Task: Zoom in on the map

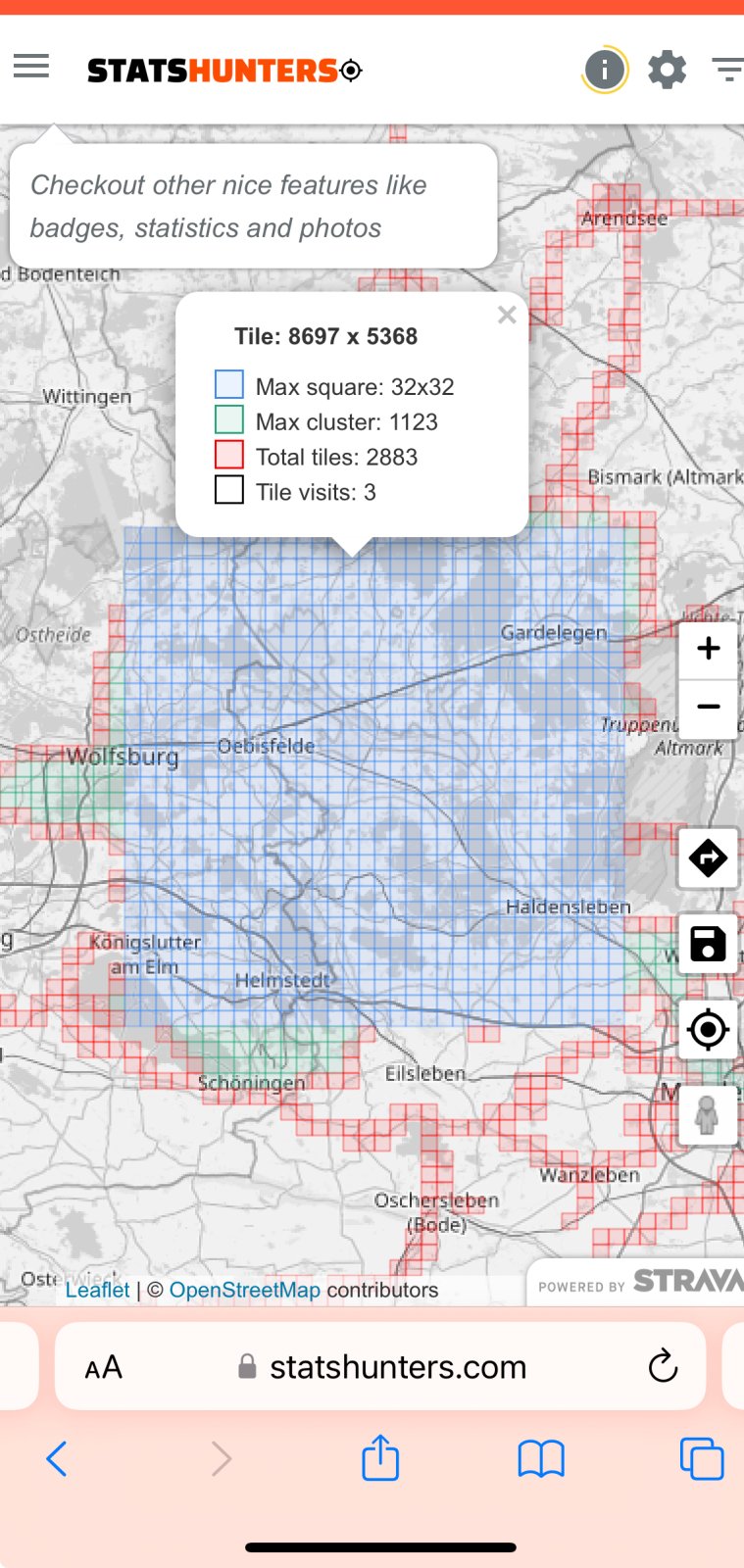Action: tap(708, 649)
